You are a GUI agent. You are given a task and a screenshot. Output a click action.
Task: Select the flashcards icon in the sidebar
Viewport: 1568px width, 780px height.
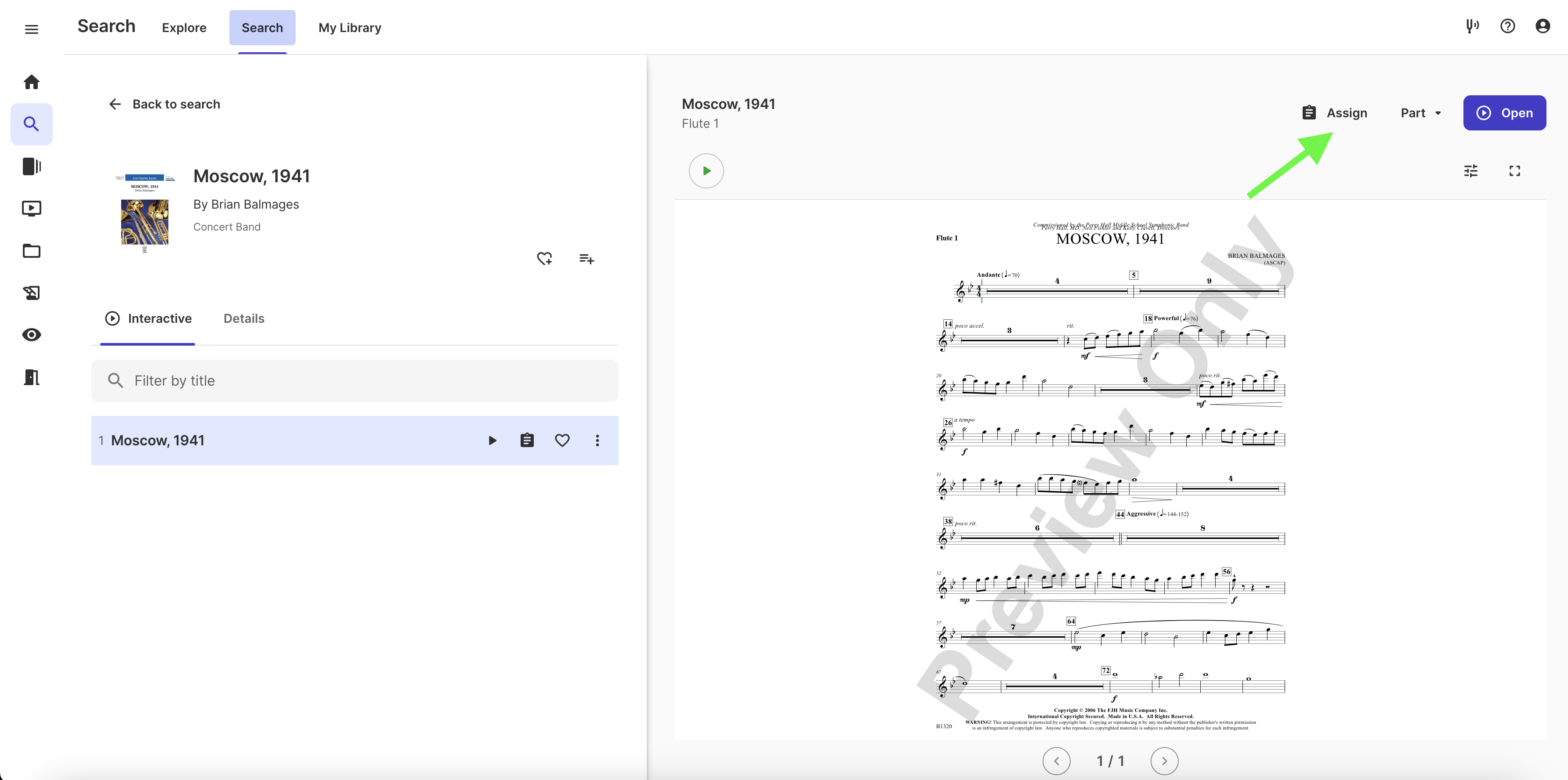tap(31, 166)
